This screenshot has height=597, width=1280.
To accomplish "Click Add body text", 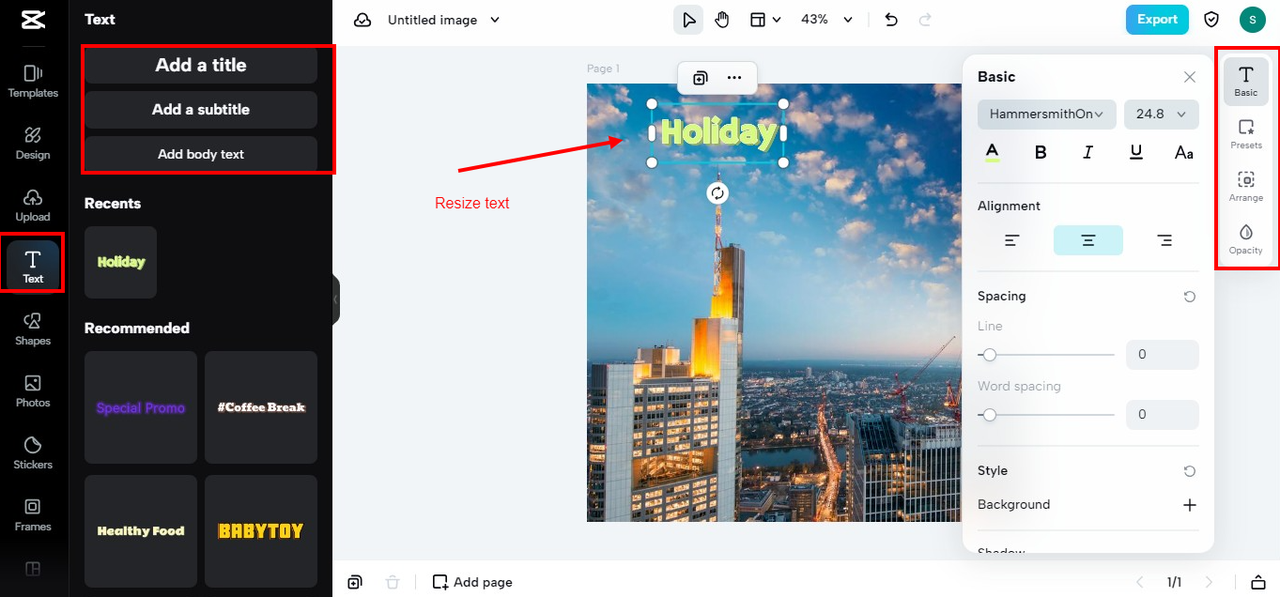I will coord(201,154).
